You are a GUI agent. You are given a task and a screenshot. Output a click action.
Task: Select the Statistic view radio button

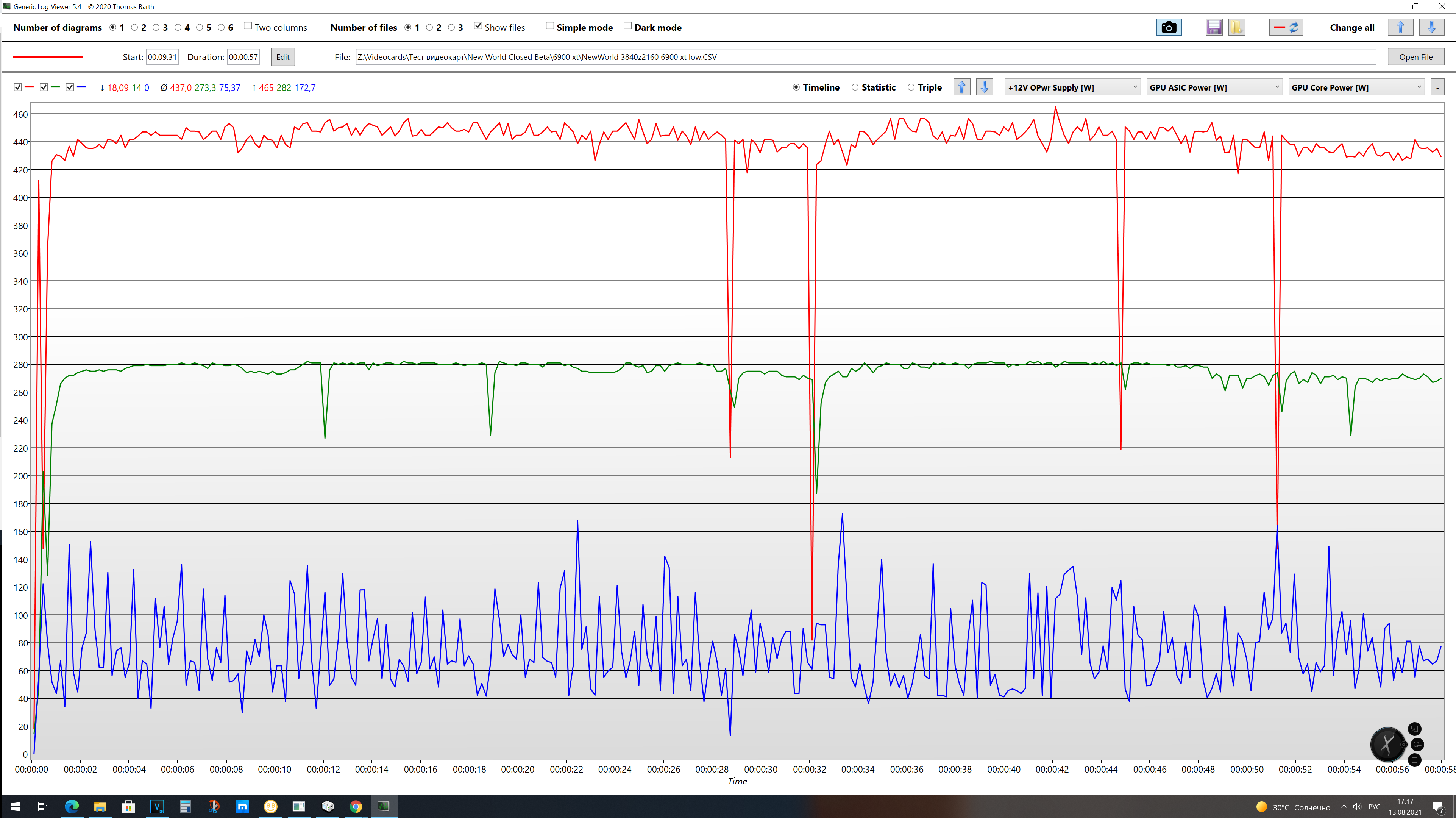pyautogui.click(x=855, y=87)
